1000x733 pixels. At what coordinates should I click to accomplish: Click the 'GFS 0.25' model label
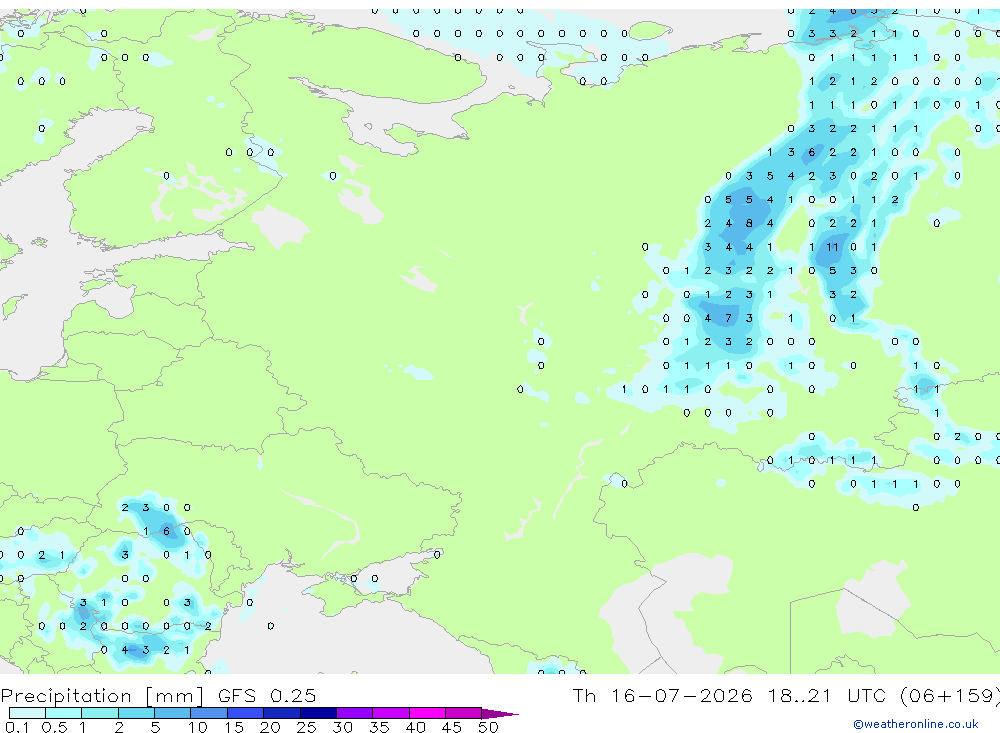(267, 695)
